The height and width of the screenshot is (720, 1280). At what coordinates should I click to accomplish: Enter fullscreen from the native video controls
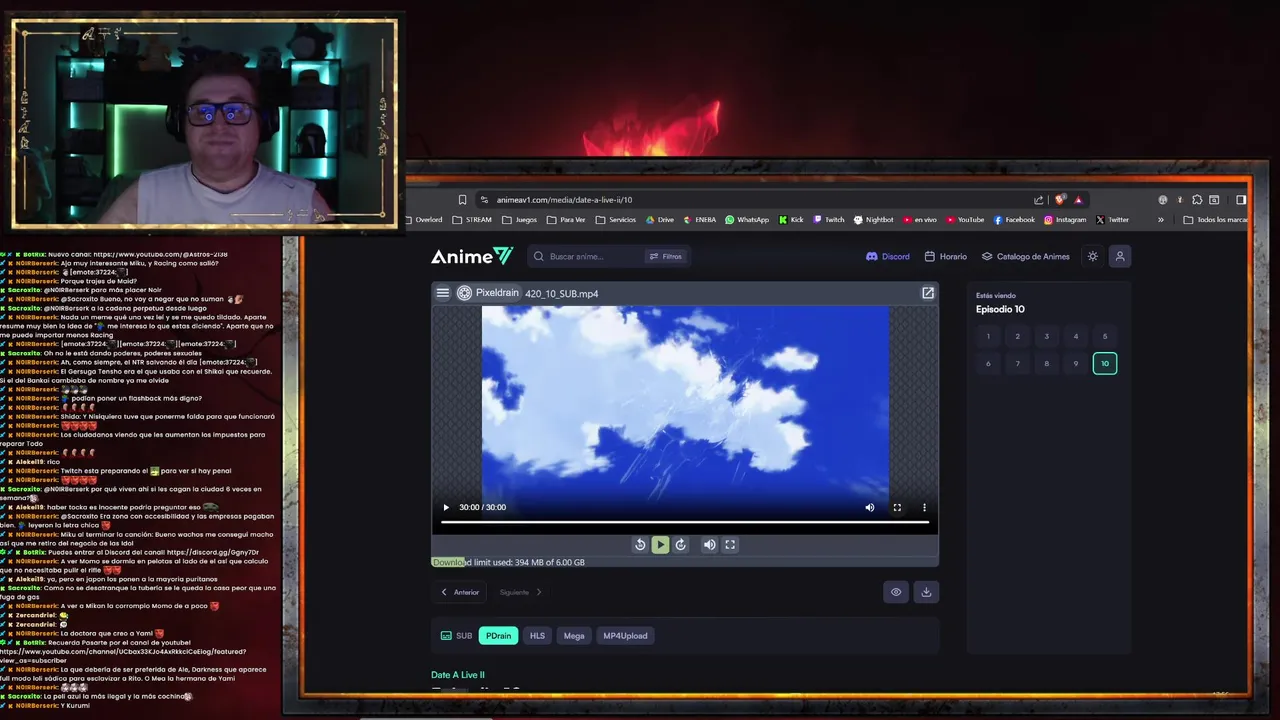897,507
